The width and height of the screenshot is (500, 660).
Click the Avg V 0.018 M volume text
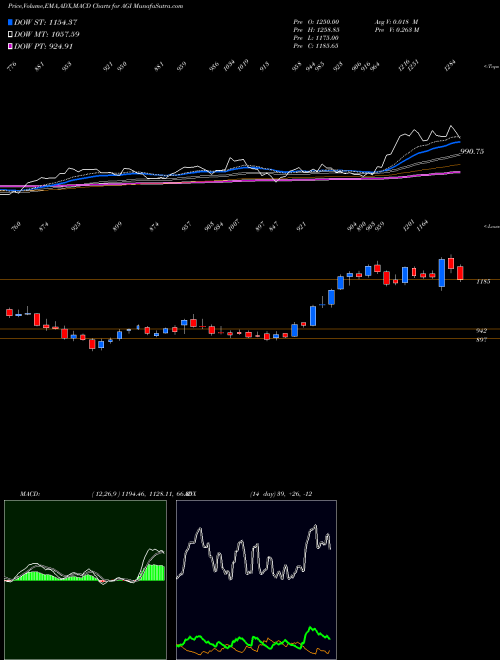coord(396,21)
